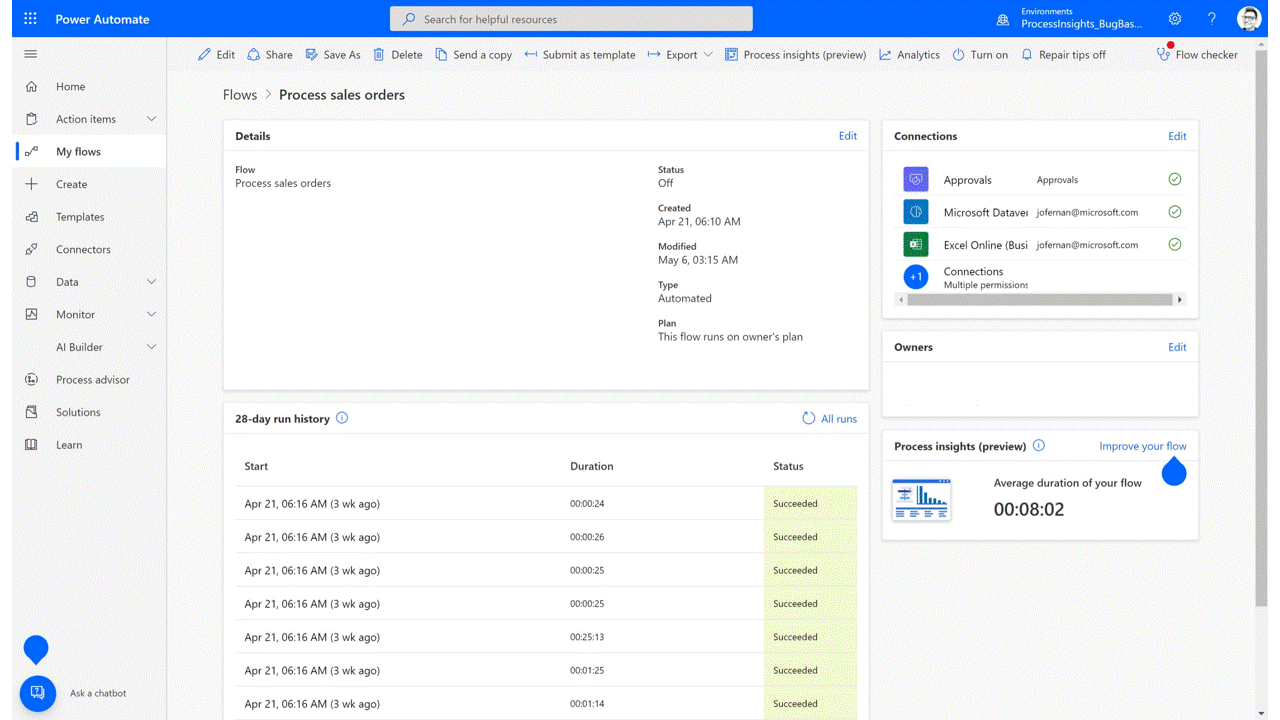Expand Action items in sidebar
The height and width of the screenshot is (720, 1280).
[151, 119]
